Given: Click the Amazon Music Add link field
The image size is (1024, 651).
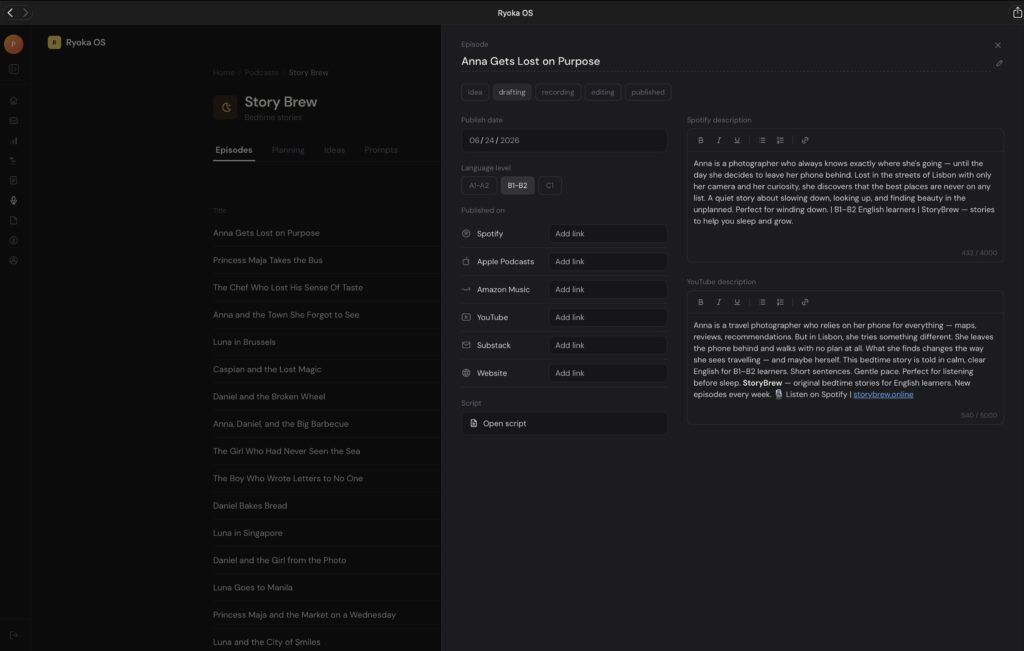Looking at the screenshot, I should click(608, 289).
